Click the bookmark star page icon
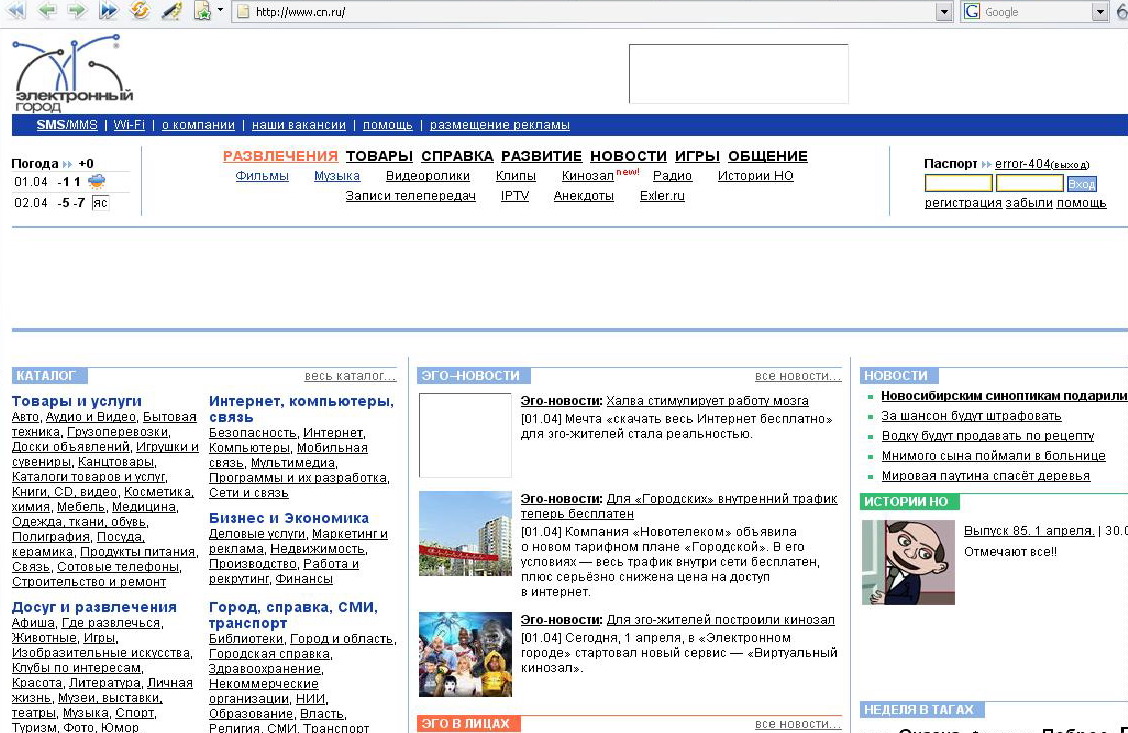The height and width of the screenshot is (733, 1128). 203,11
